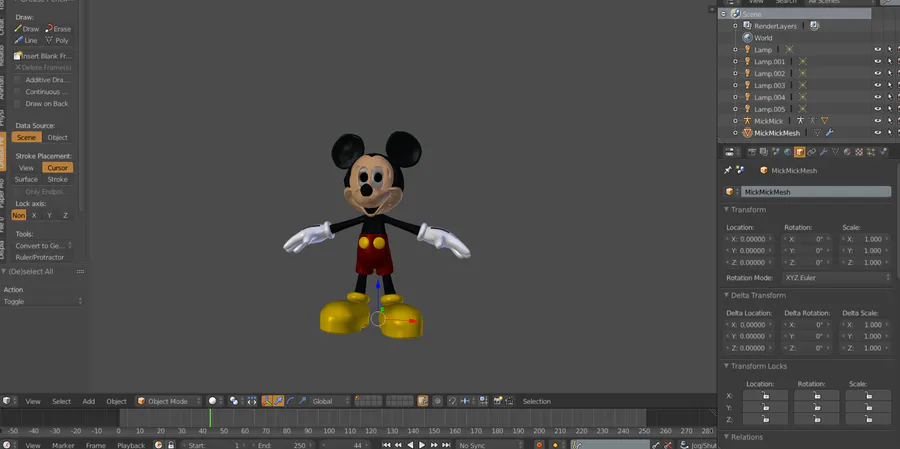Open the Particles properties tab icon
Screen dimensions: 900x449
point(871,152)
